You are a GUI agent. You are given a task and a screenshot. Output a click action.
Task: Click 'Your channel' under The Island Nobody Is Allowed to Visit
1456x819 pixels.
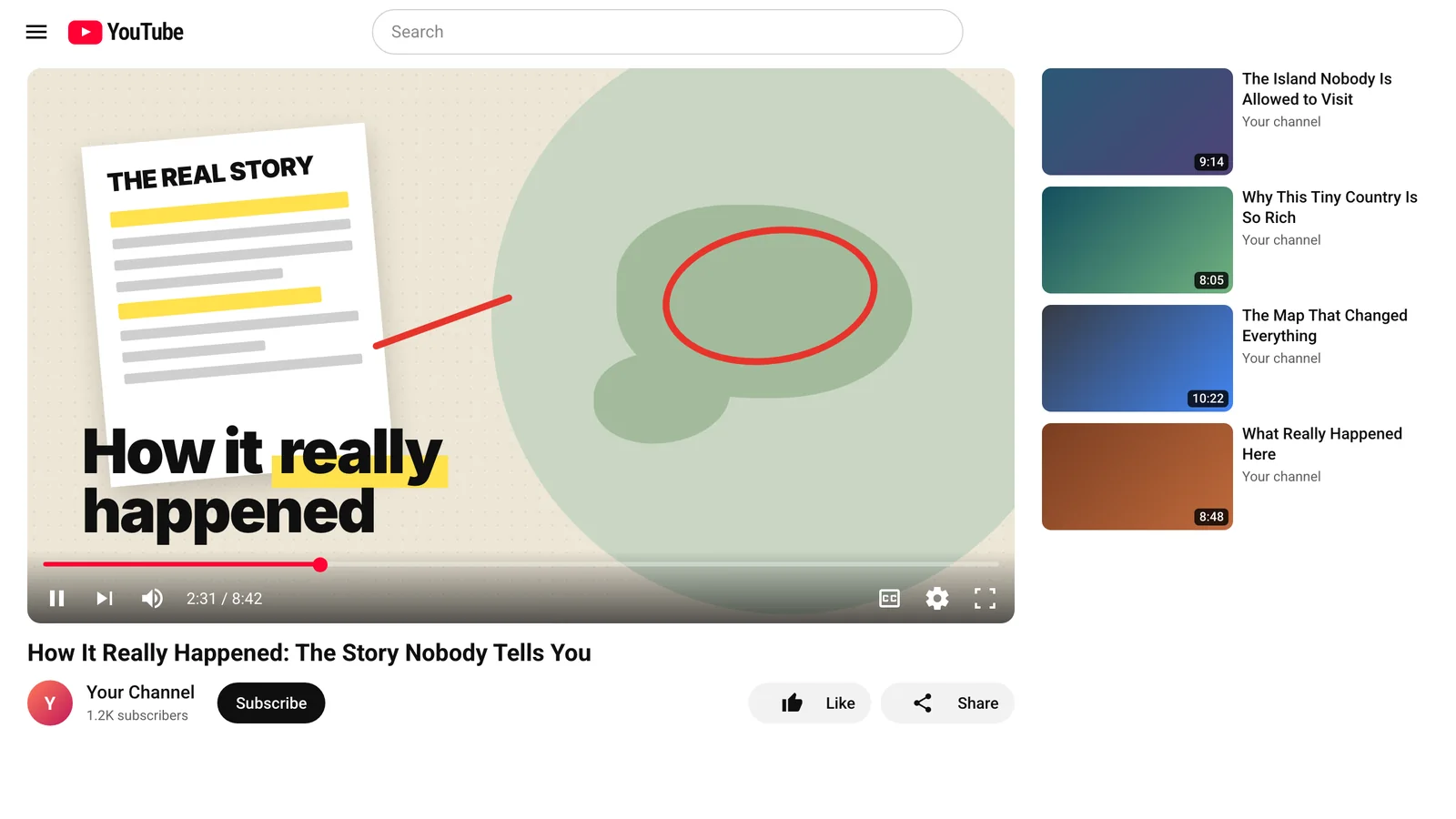pyautogui.click(x=1281, y=122)
